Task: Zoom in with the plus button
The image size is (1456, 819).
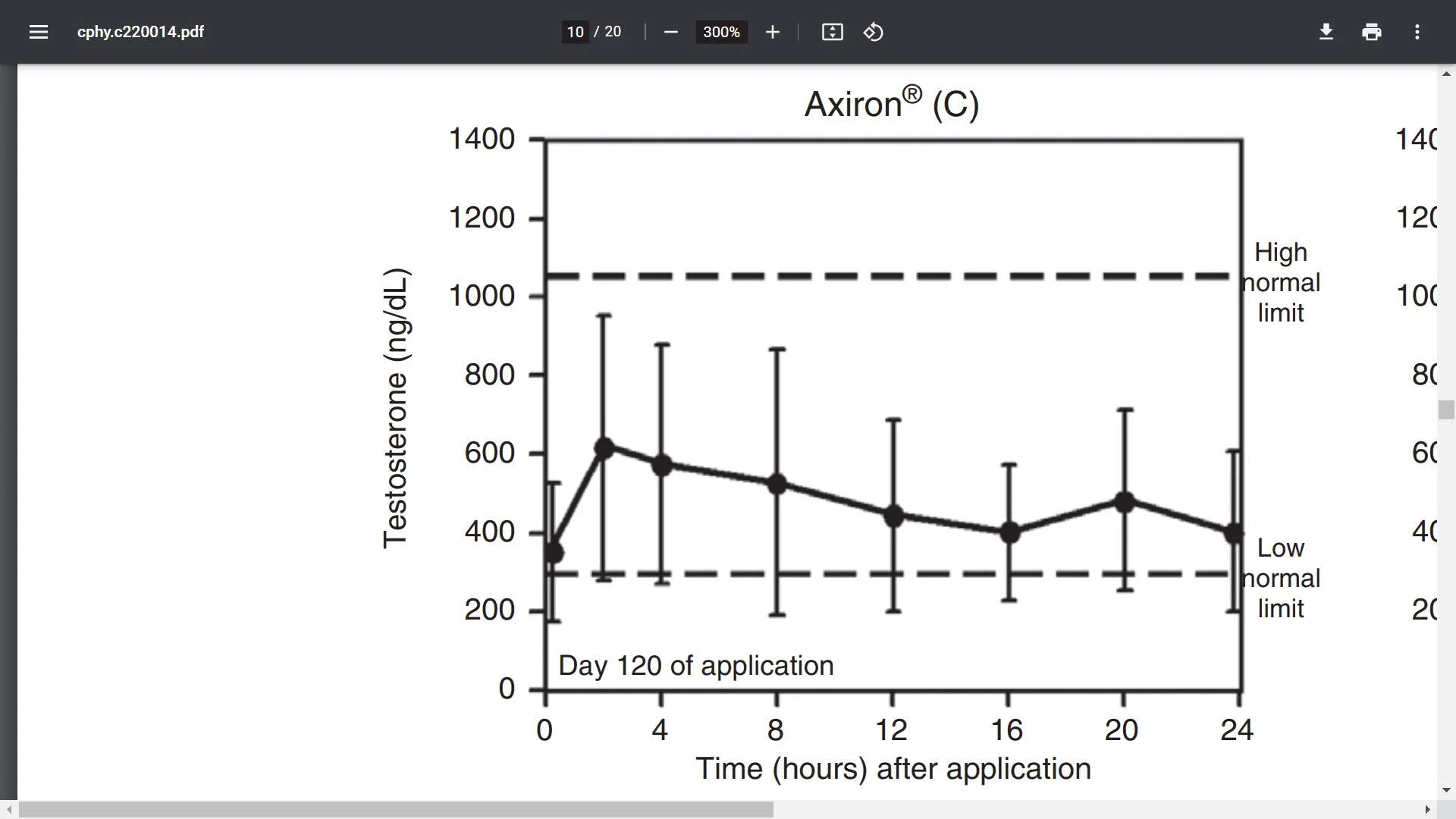Action: tap(772, 32)
